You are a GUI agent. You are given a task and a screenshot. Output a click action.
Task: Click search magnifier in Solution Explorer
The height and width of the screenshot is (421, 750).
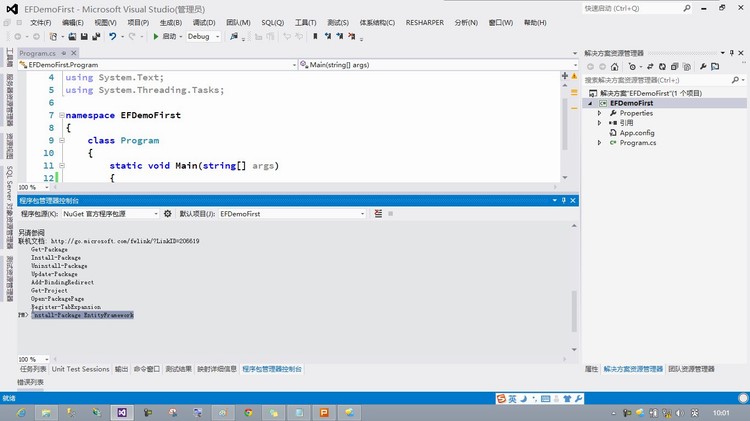tap(736, 80)
